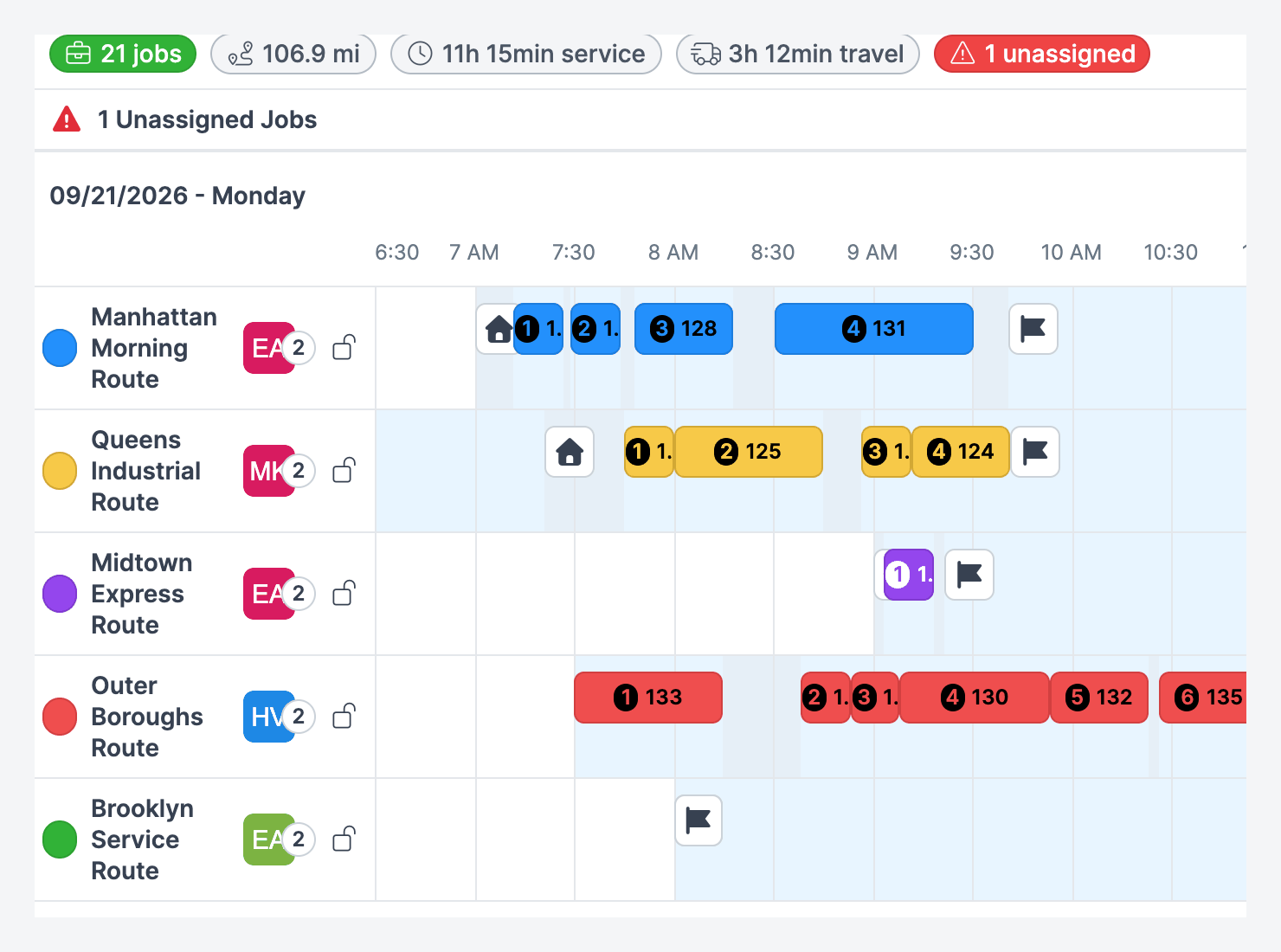Screen dimensions: 1281x952
Task: Click the red color dot for Outer Boroughs
Action: tap(60, 717)
